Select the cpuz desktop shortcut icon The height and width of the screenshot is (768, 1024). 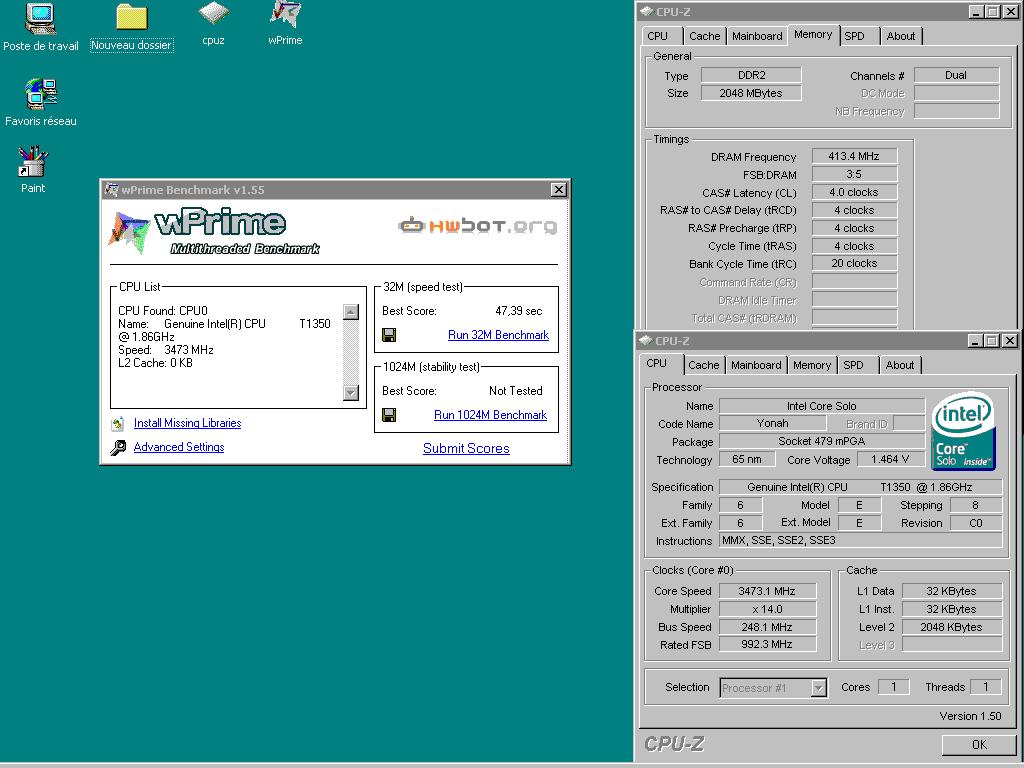coord(214,15)
